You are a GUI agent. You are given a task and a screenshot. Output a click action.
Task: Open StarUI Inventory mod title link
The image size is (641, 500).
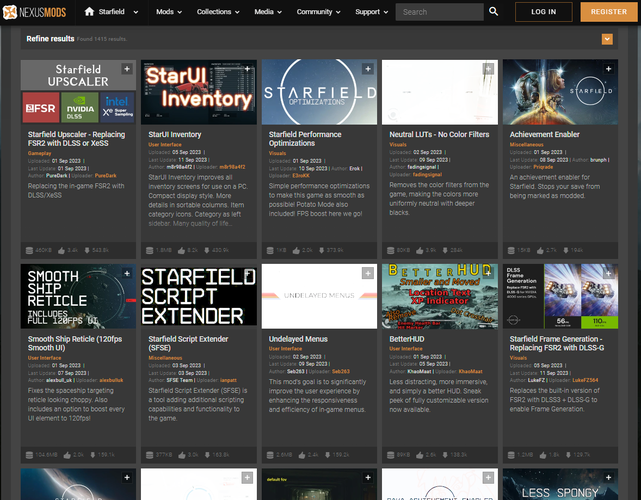175,135
